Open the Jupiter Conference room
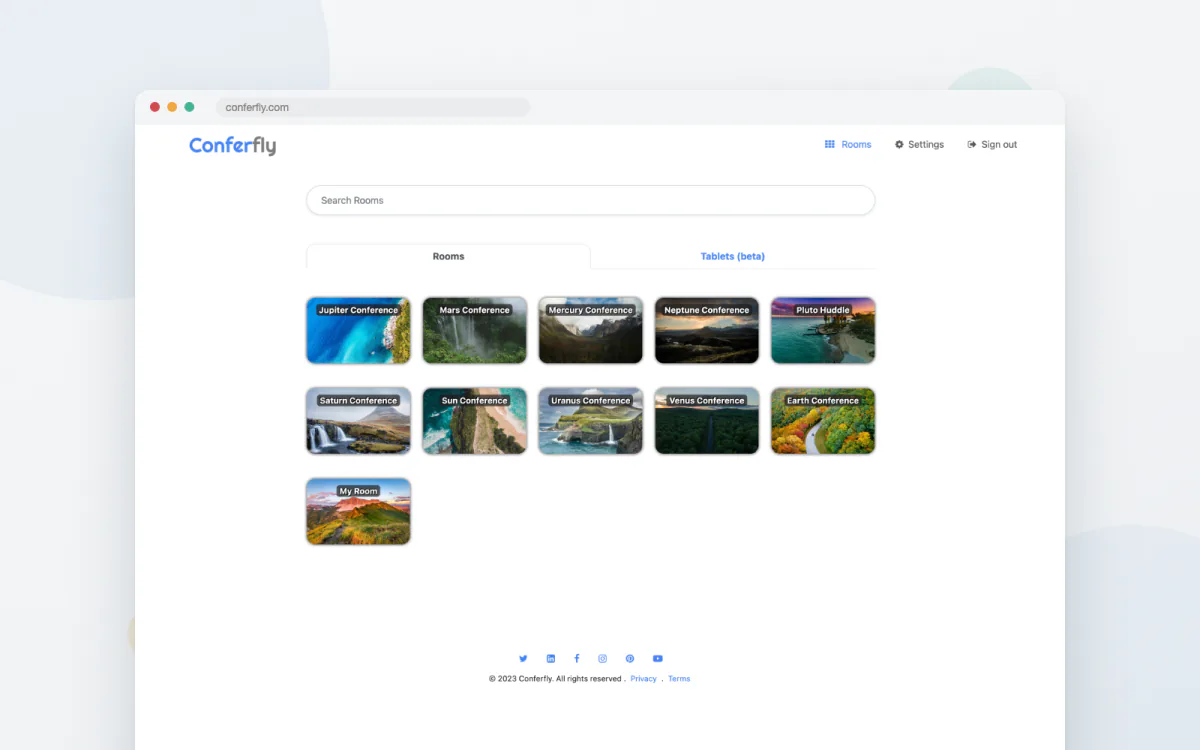This screenshot has width=1200, height=750. [358, 330]
